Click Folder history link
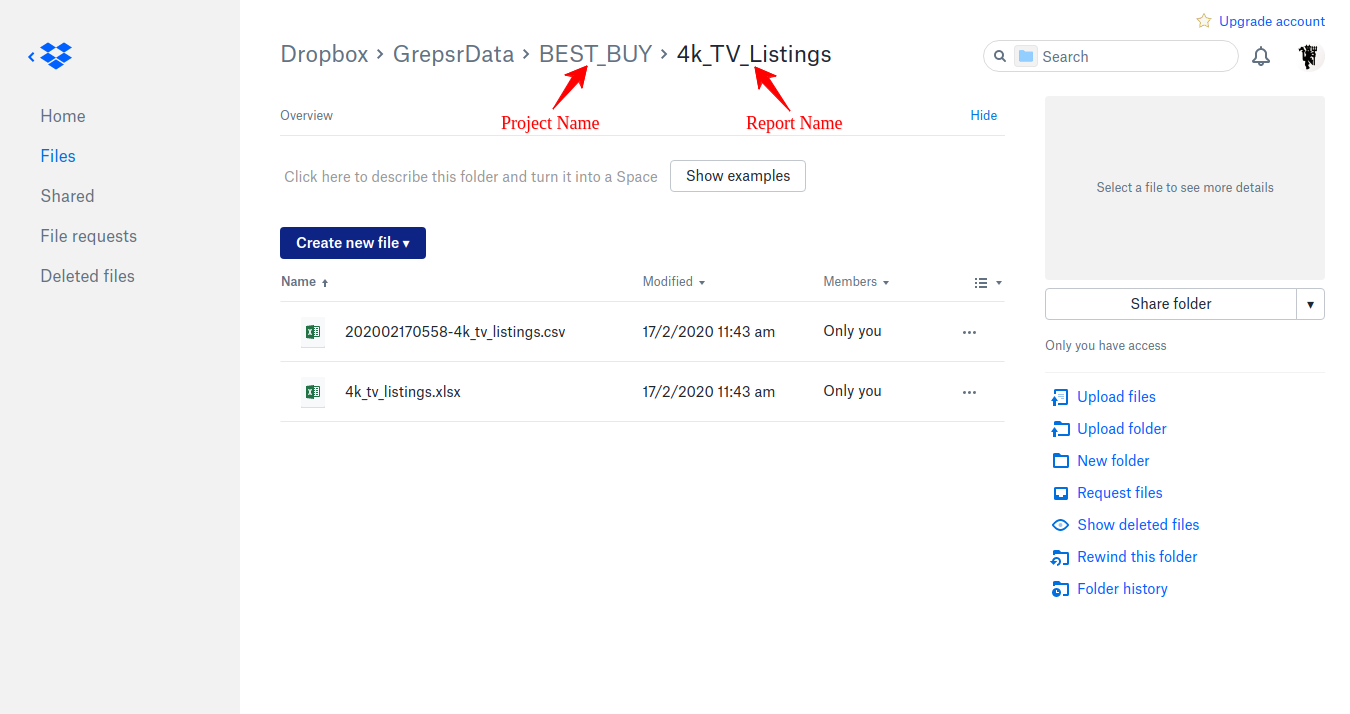The width and height of the screenshot is (1350, 714). pos(1122,589)
